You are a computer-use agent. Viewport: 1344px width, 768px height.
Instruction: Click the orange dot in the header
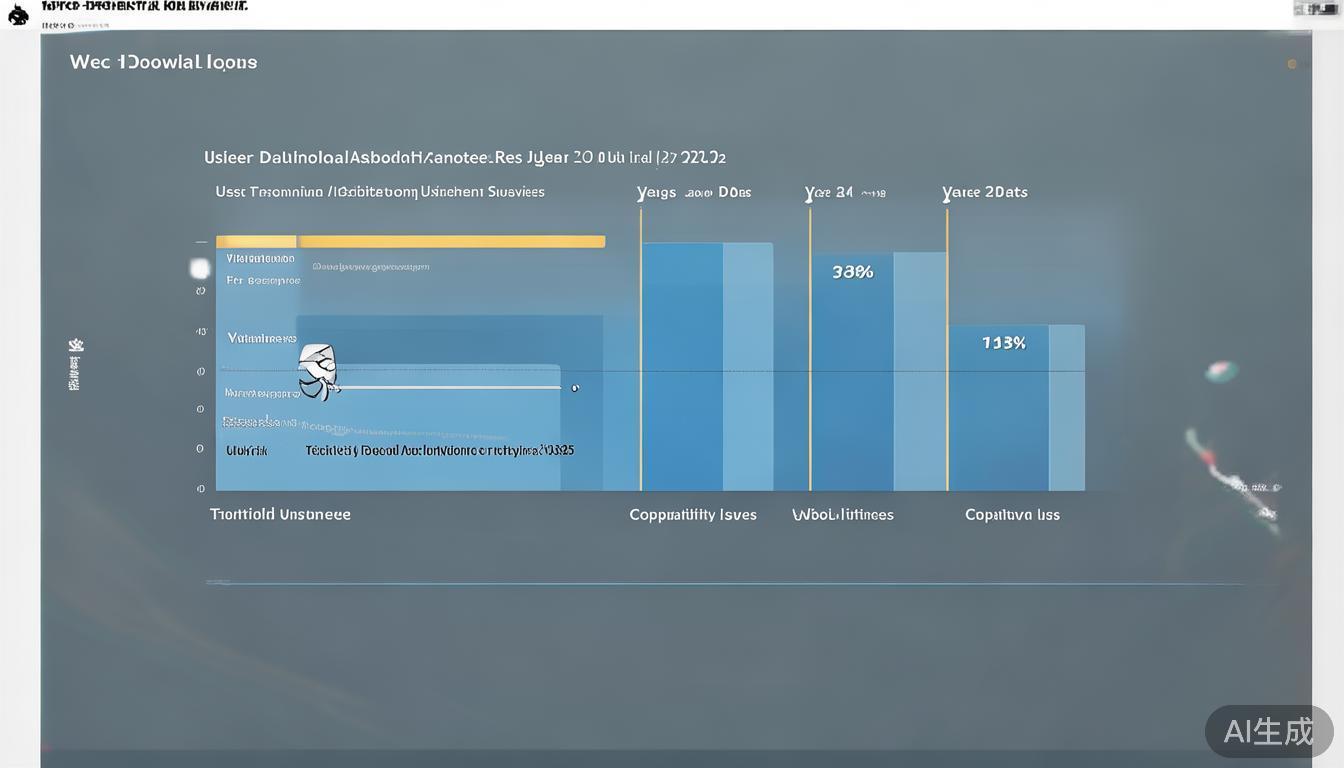tap(1292, 64)
